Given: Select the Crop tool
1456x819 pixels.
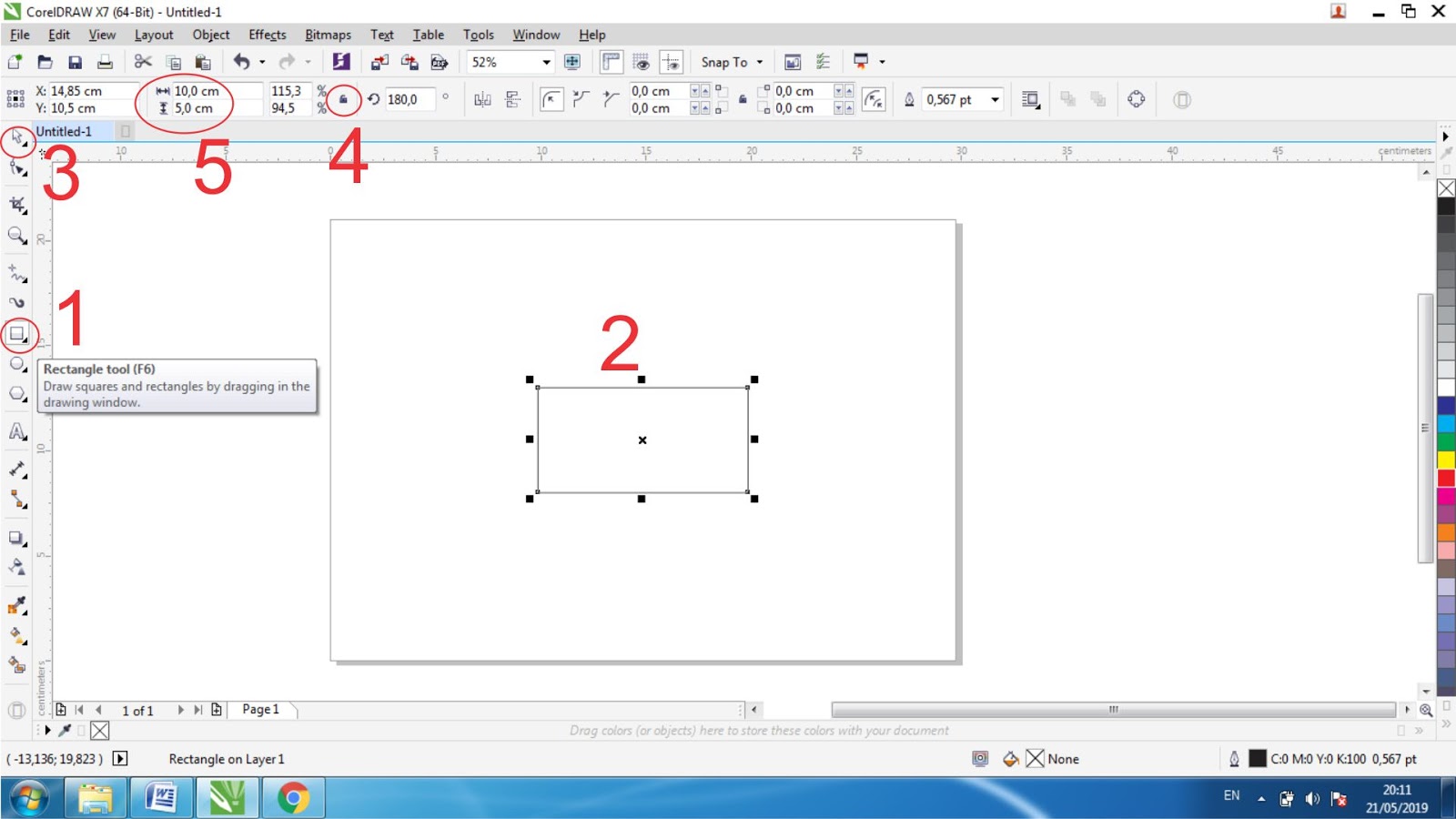Looking at the screenshot, I should click(15, 206).
